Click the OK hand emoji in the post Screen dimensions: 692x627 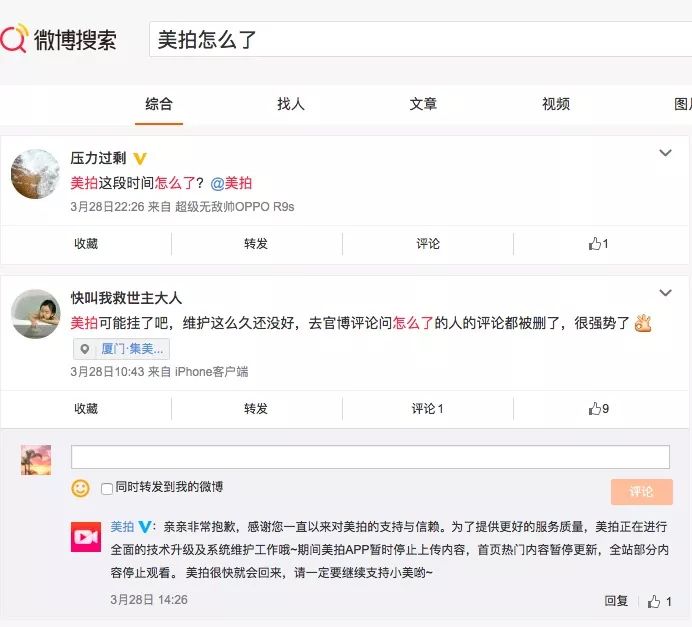[643, 323]
